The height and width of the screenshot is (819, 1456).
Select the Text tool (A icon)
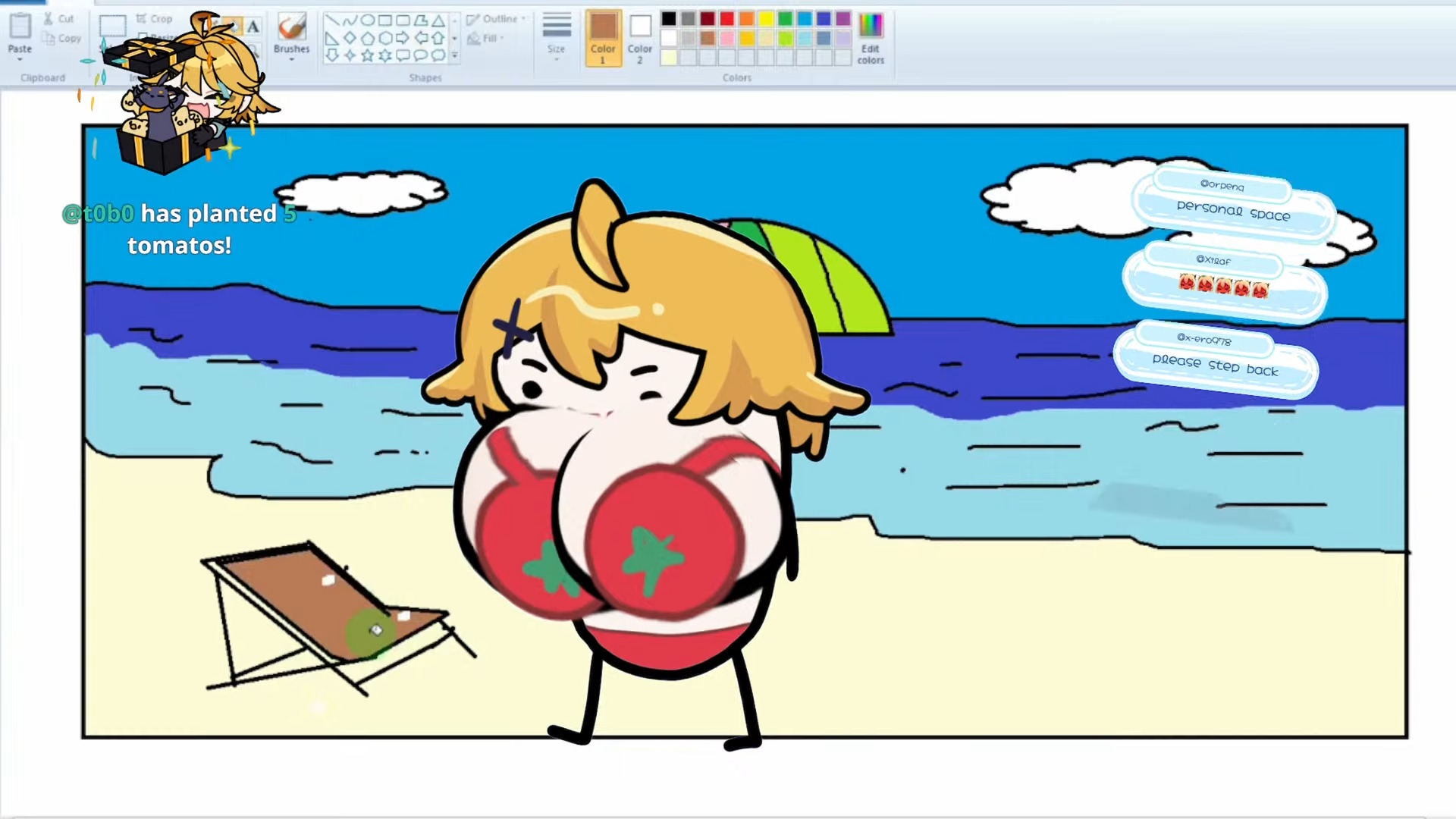coord(253,27)
